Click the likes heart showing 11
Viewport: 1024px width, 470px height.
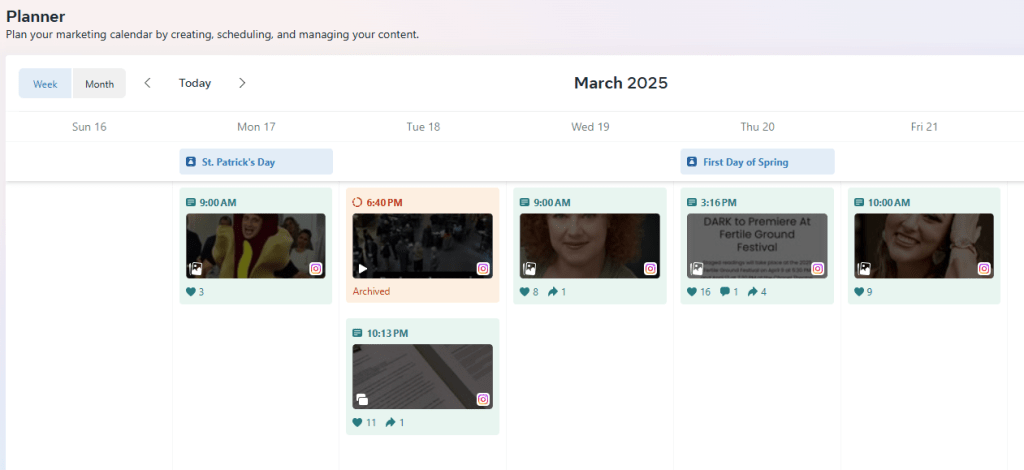(357, 422)
